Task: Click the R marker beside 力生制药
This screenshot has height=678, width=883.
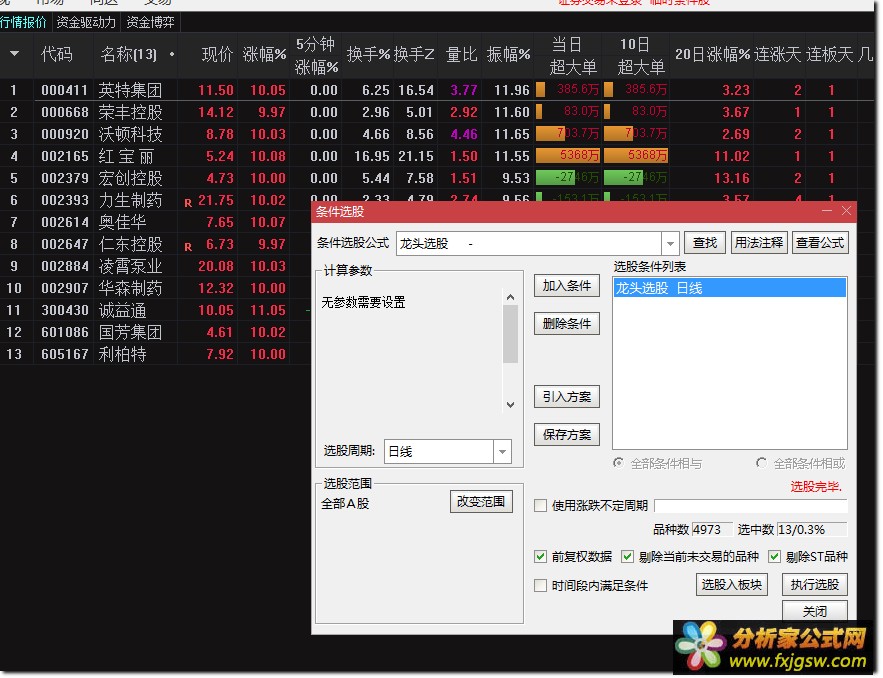Action: pos(188,203)
